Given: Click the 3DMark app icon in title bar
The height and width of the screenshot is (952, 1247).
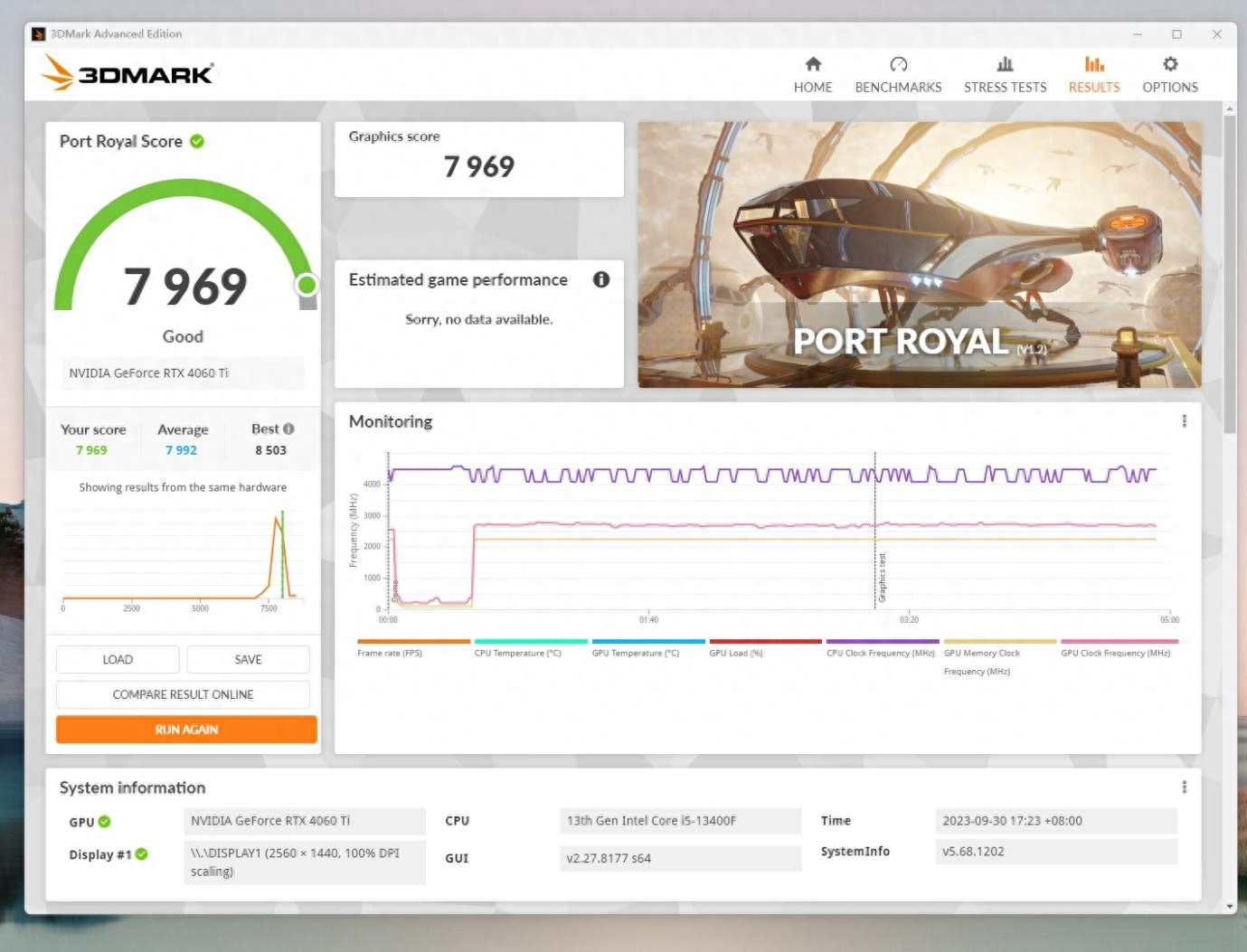Looking at the screenshot, I should (38, 34).
